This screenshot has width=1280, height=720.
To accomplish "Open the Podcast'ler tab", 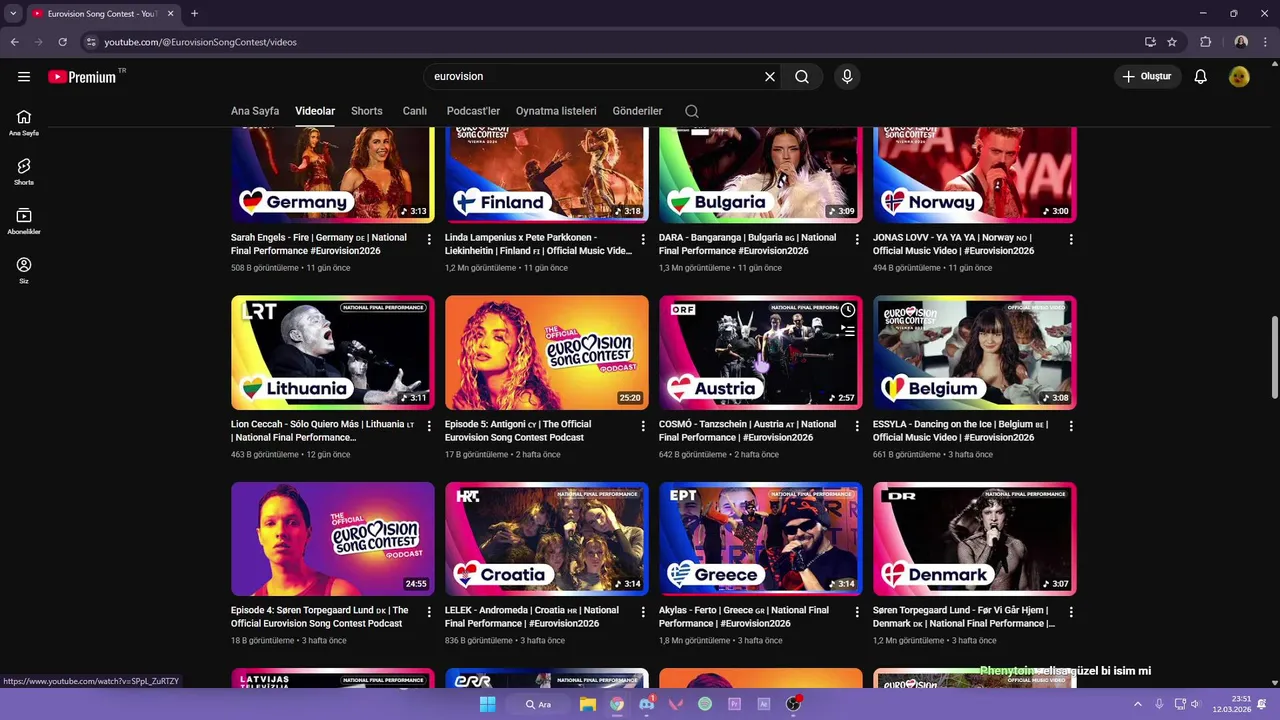I will [473, 111].
